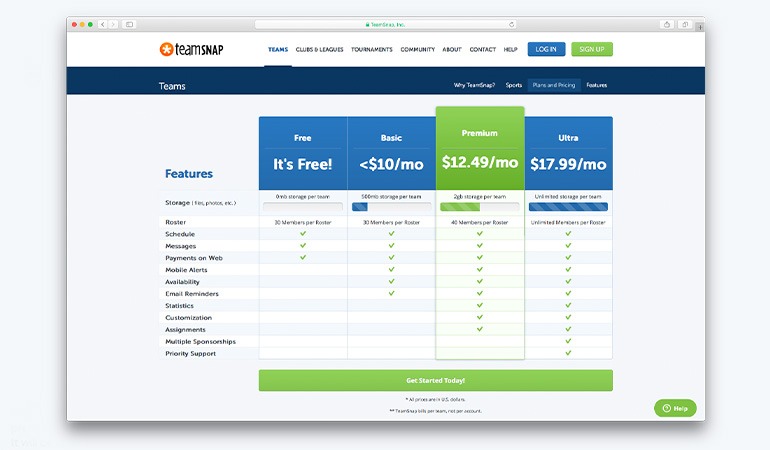
Task: Click the $17.99/mo price text
Action: 568,164
